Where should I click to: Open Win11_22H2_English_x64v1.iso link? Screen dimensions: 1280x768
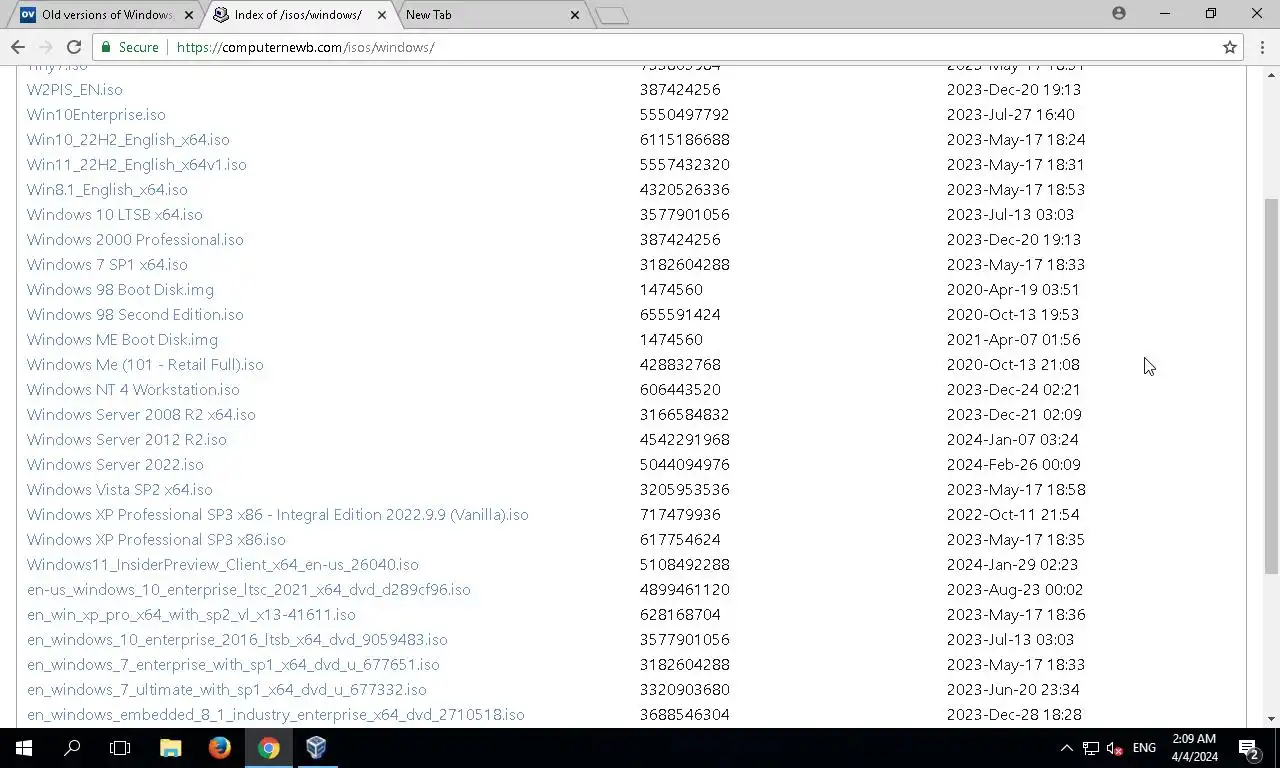[x=136, y=164]
